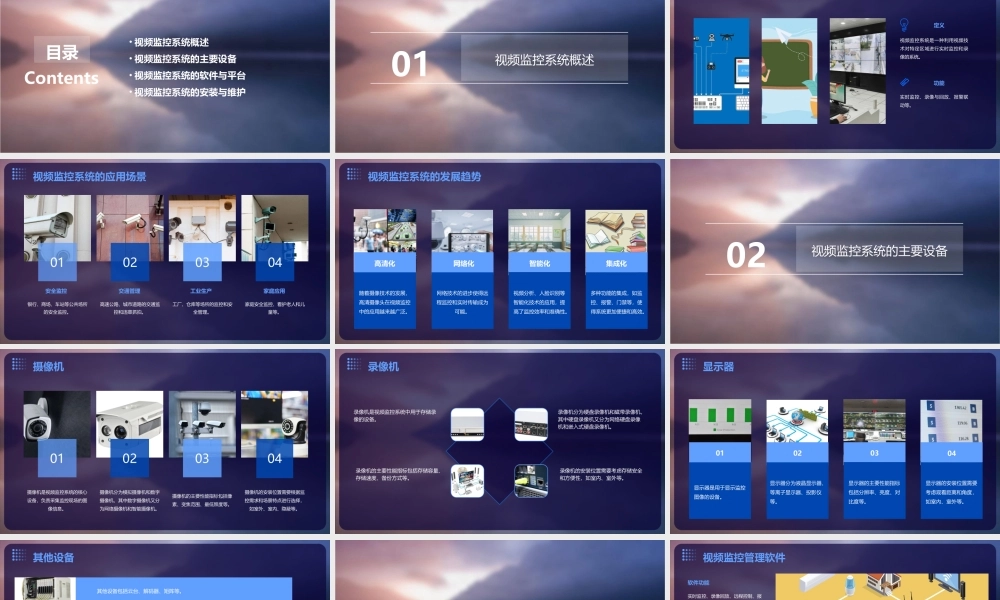Select the 交通管理 caption
Screen dimensions: 1000x600
[x=129, y=291]
